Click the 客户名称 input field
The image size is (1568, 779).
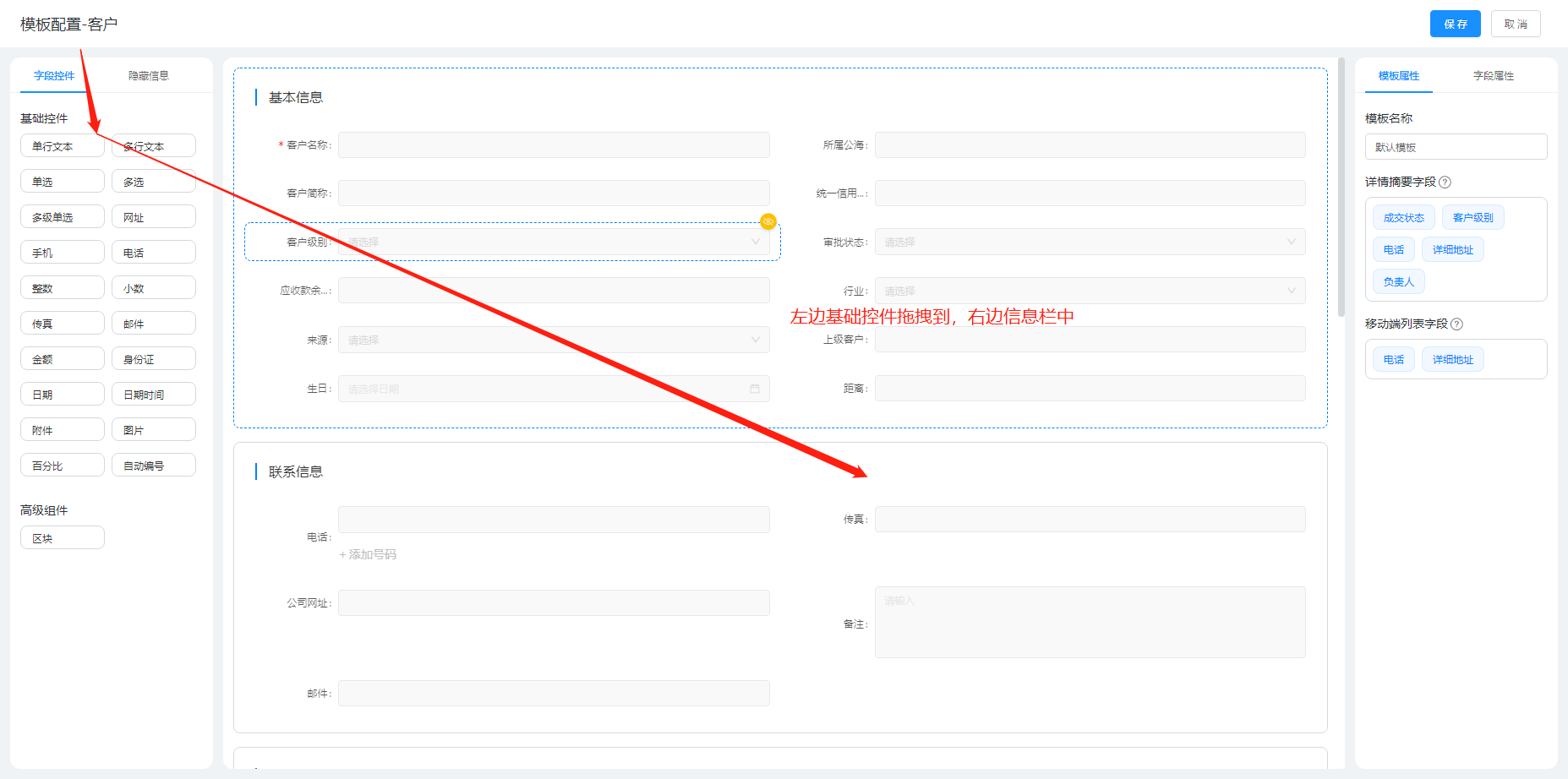click(x=554, y=144)
